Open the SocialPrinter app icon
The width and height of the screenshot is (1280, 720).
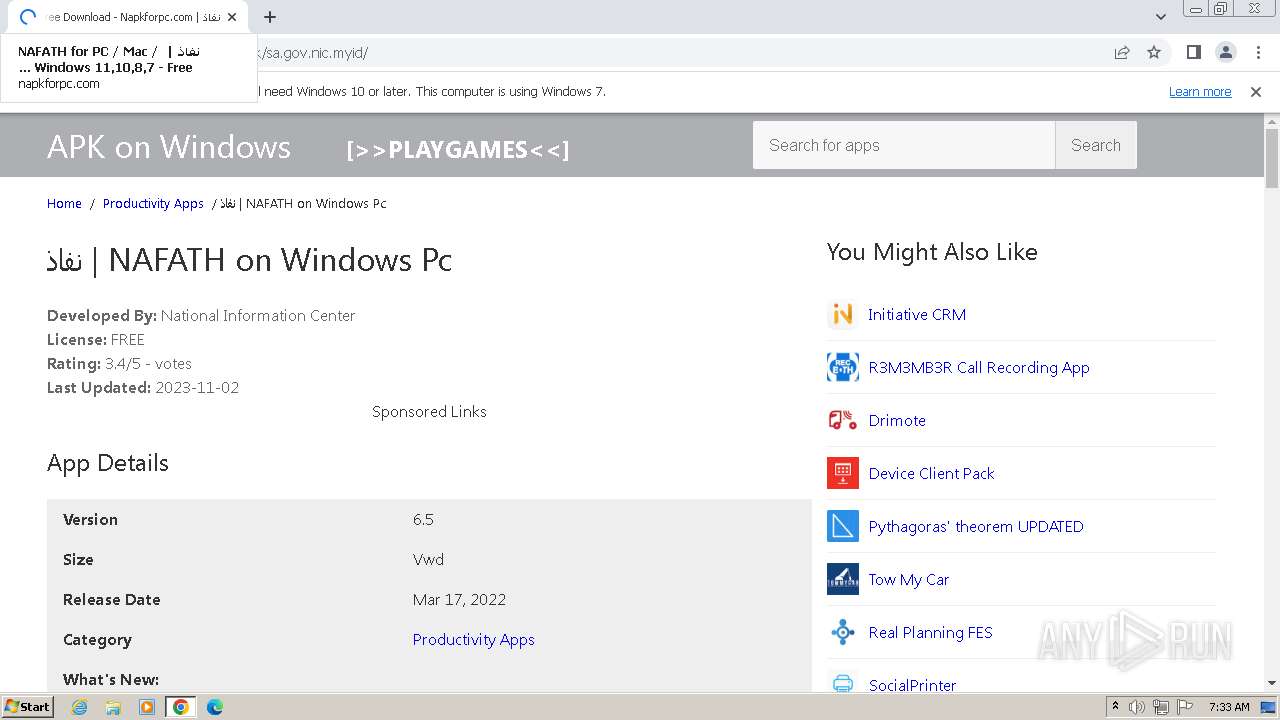[x=842, y=682]
